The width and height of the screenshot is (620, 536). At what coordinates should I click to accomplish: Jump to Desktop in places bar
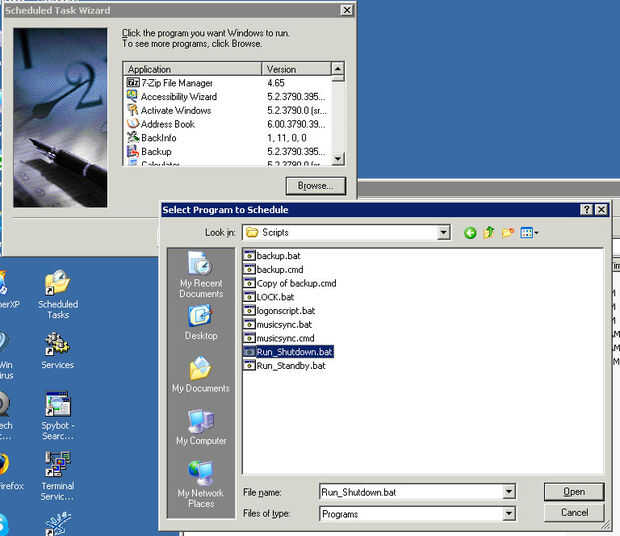(201, 322)
